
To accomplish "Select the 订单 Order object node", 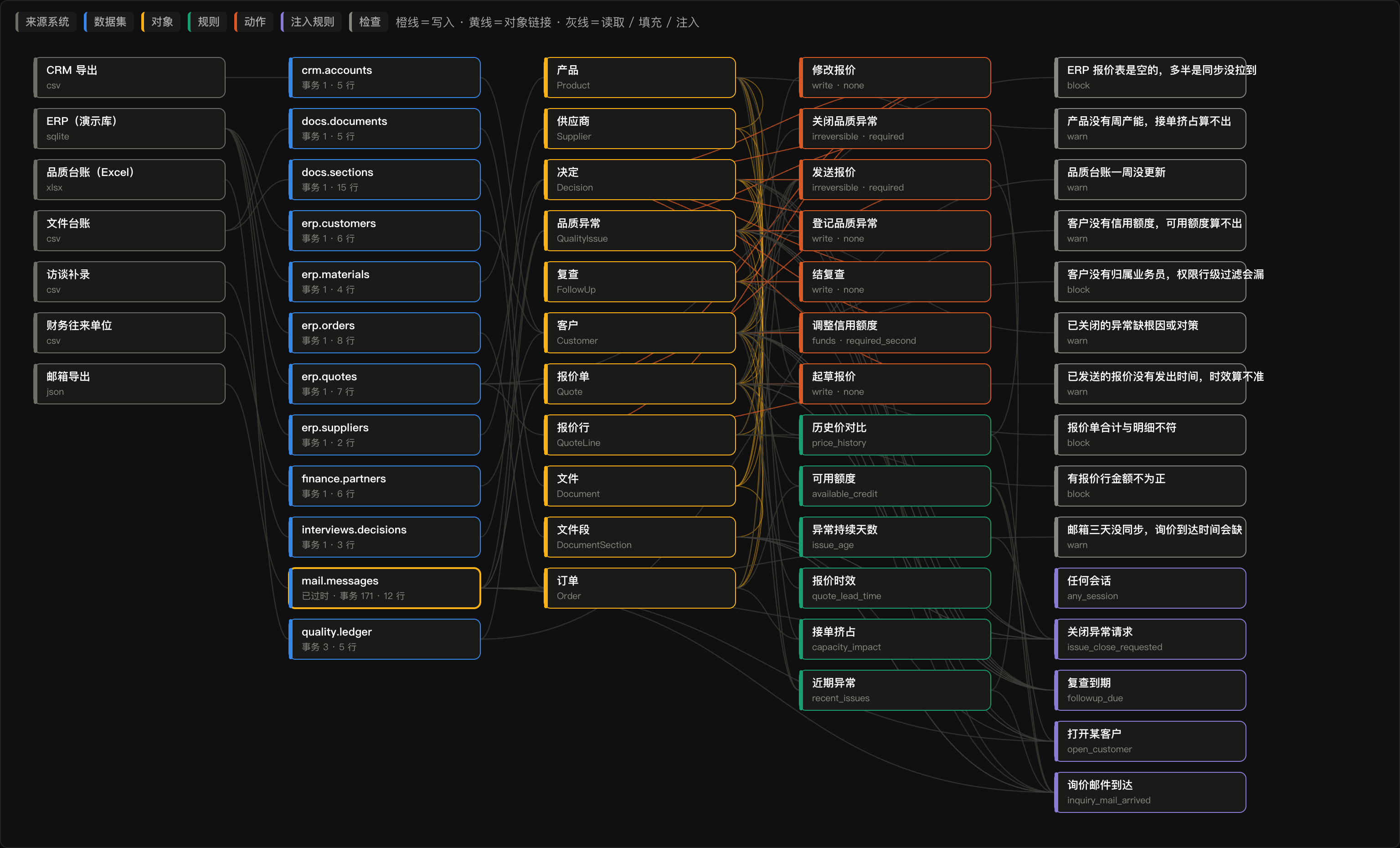I will (x=640, y=588).
